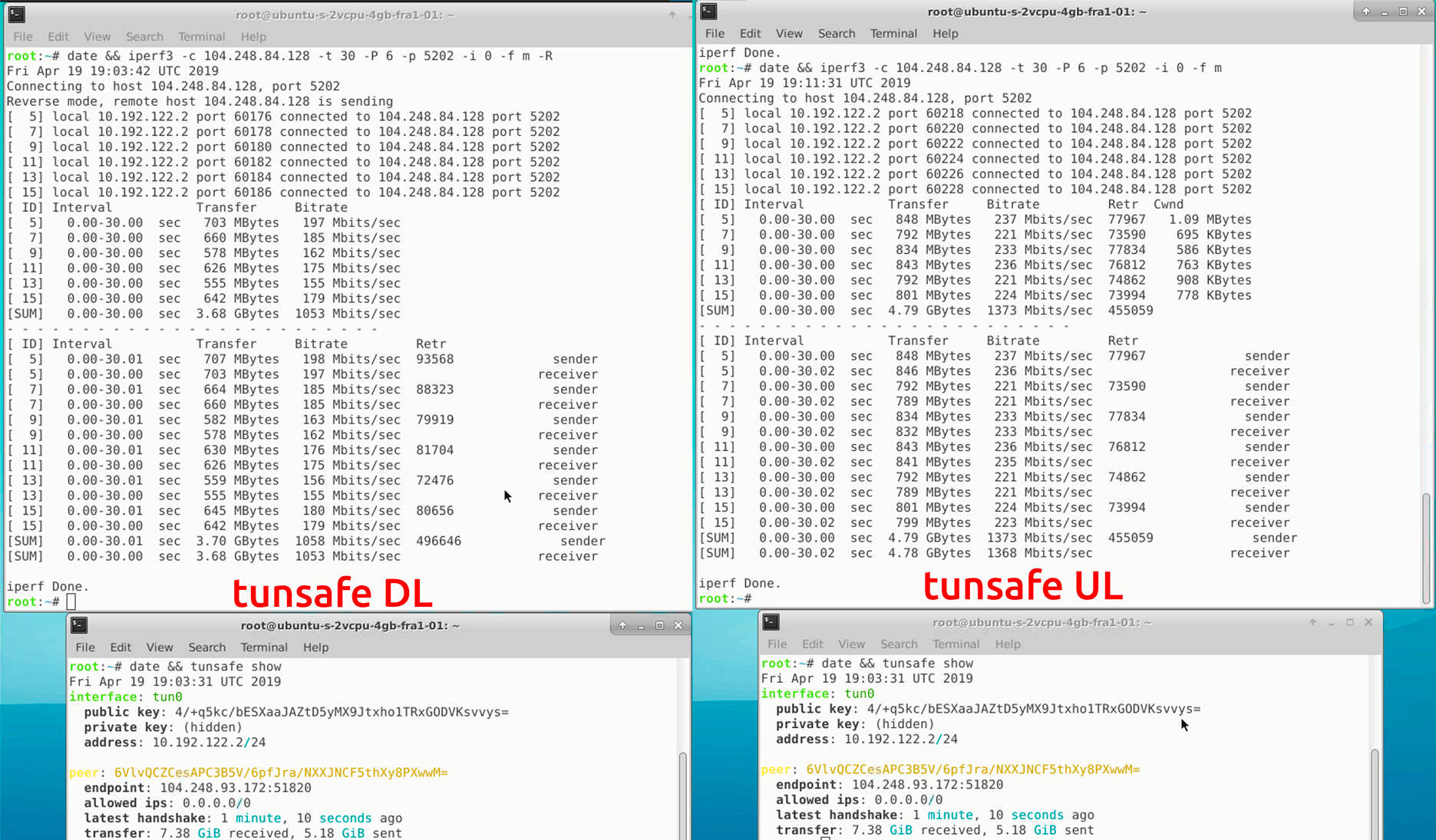Click keep-above arrow icon in tunsafe UL window
Screen dimensions: 1436x840
tap(1365, 12)
